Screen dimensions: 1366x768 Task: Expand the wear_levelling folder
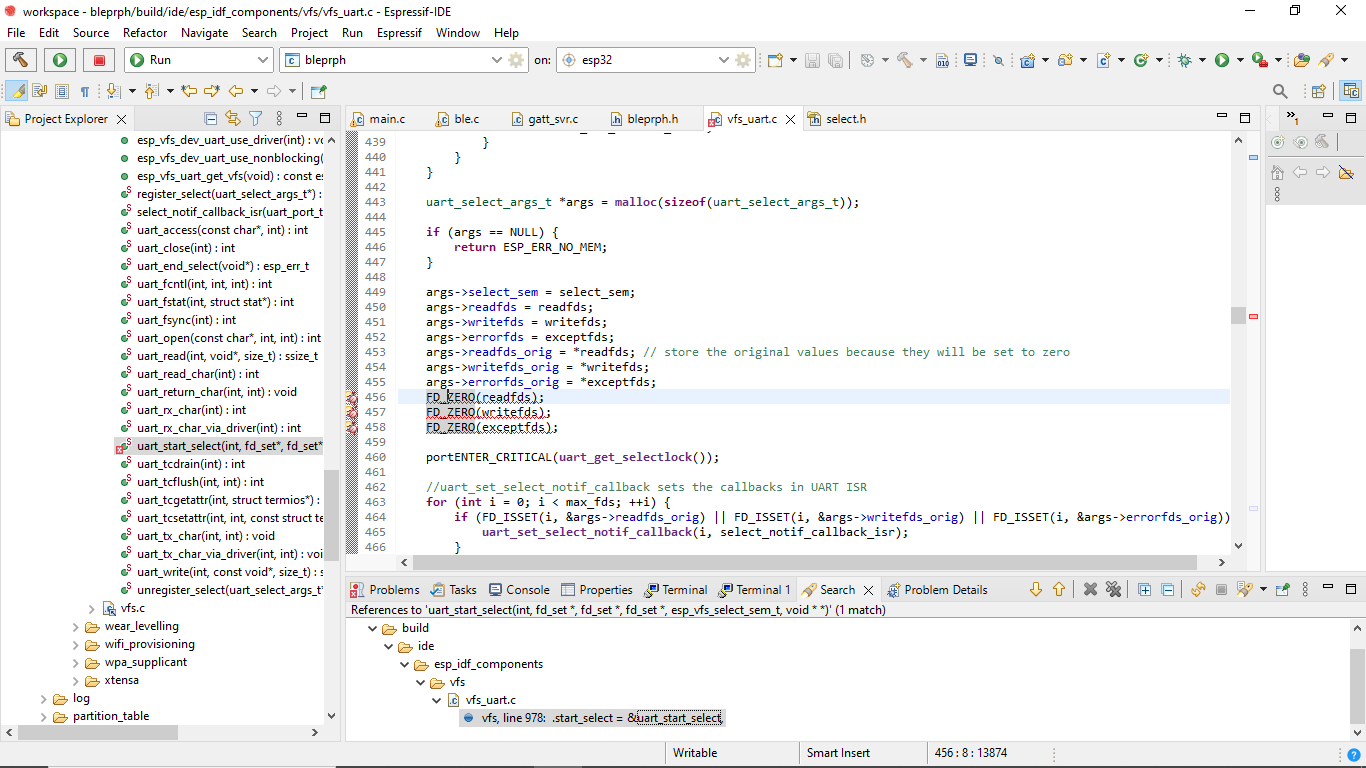[76, 626]
